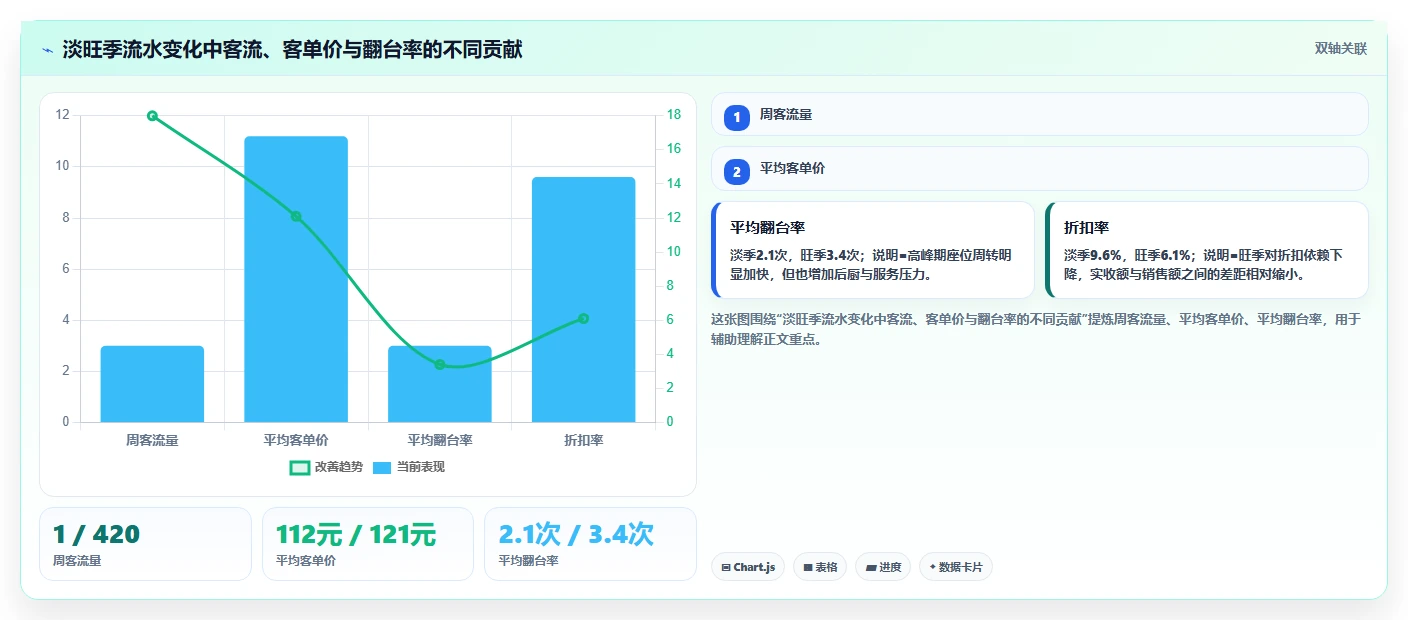Click the 平均翻台率 info card
The height and width of the screenshot is (620, 1408).
tap(873, 250)
